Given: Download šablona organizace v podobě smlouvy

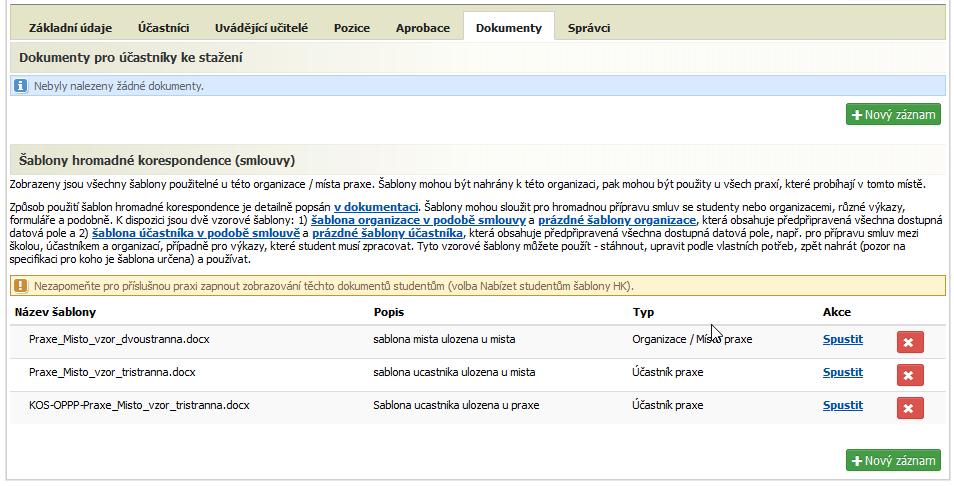Looking at the screenshot, I should point(419,220).
